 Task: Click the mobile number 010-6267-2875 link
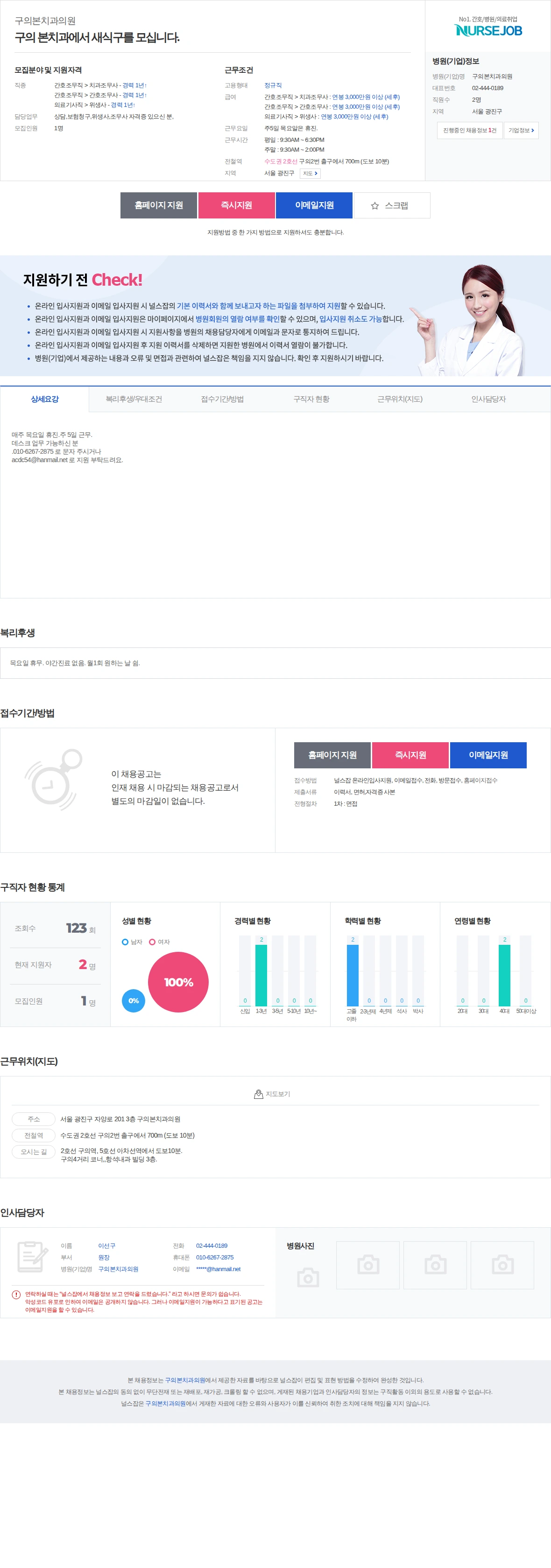pyautogui.click(x=215, y=1257)
